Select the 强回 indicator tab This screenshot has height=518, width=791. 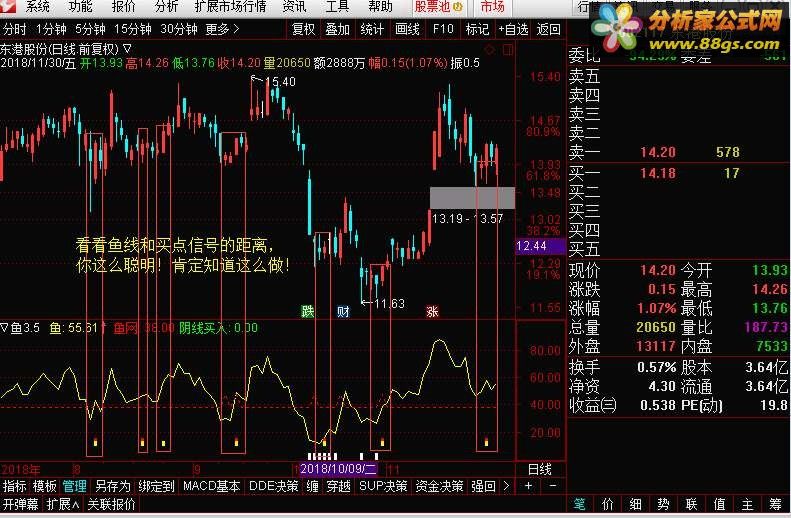coord(483,486)
